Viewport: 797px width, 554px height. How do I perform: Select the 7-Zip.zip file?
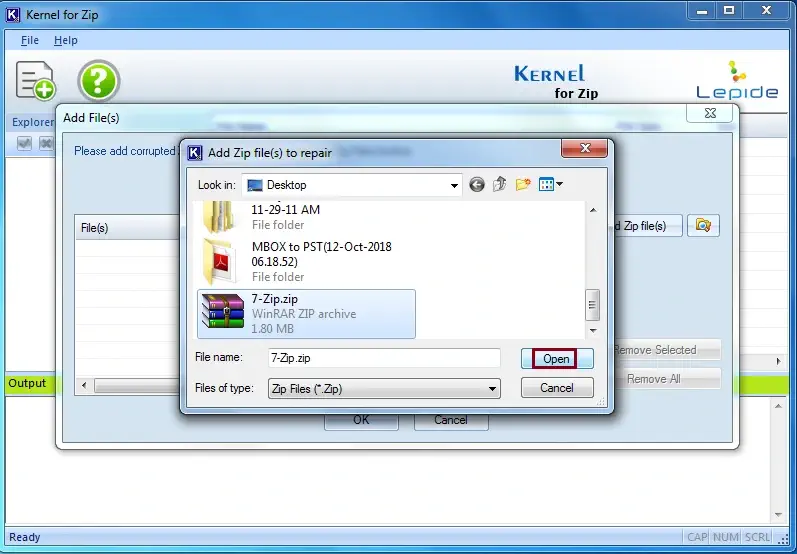[x=306, y=314]
